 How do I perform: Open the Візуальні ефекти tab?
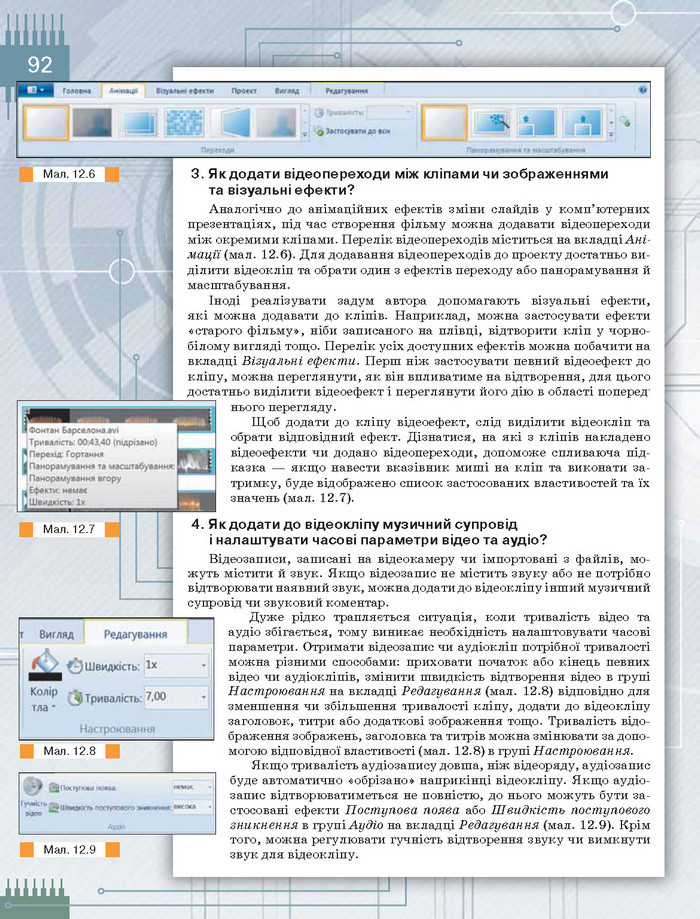pos(185,91)
